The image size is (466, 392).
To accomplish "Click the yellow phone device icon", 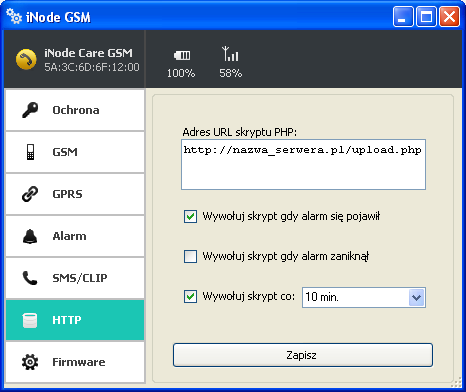I will (26, 59).
